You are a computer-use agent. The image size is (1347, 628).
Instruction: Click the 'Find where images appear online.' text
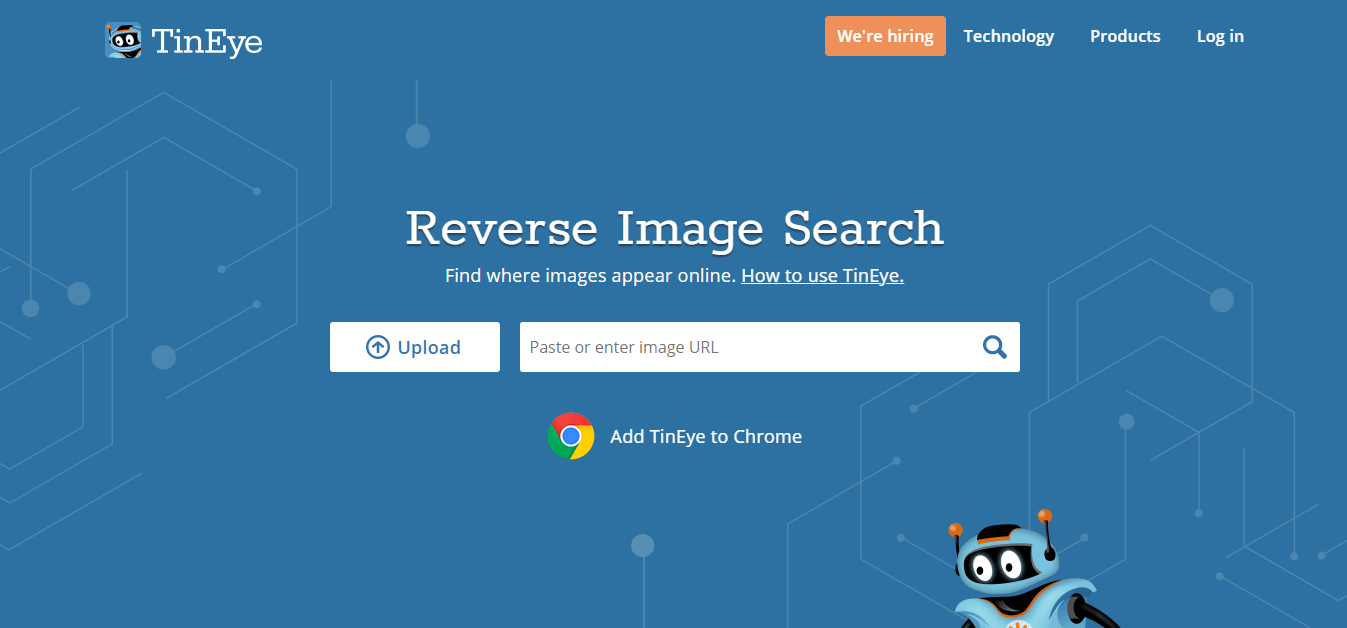click(590, 275)
